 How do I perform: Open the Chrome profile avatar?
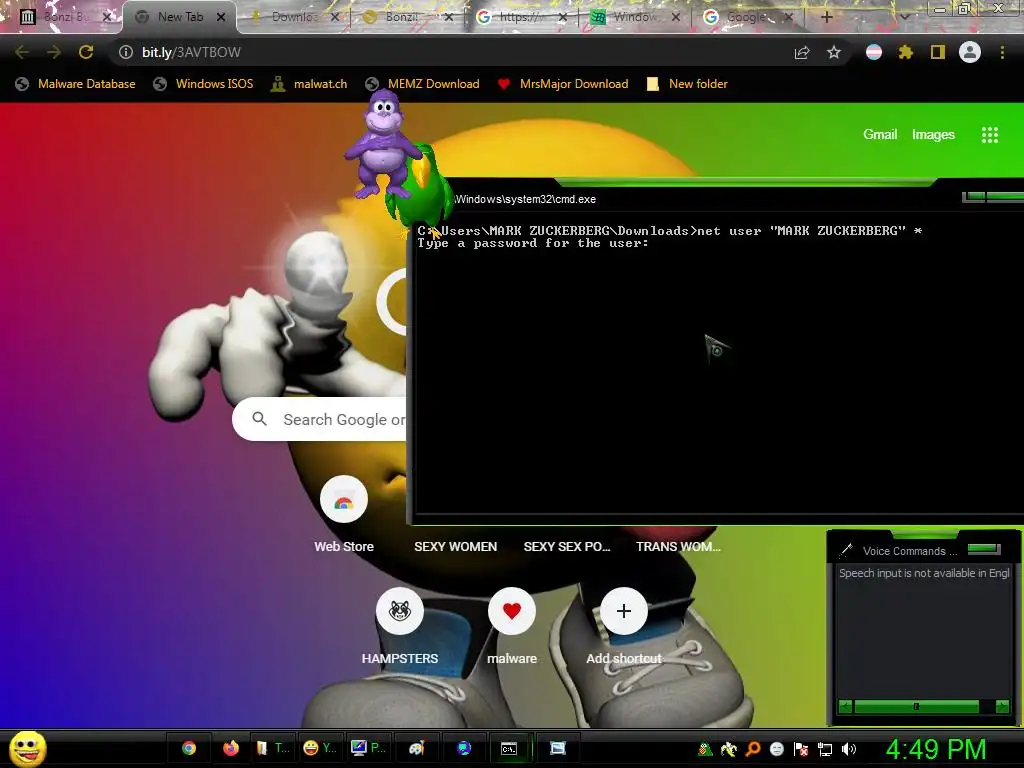click(x=970, y=52)
